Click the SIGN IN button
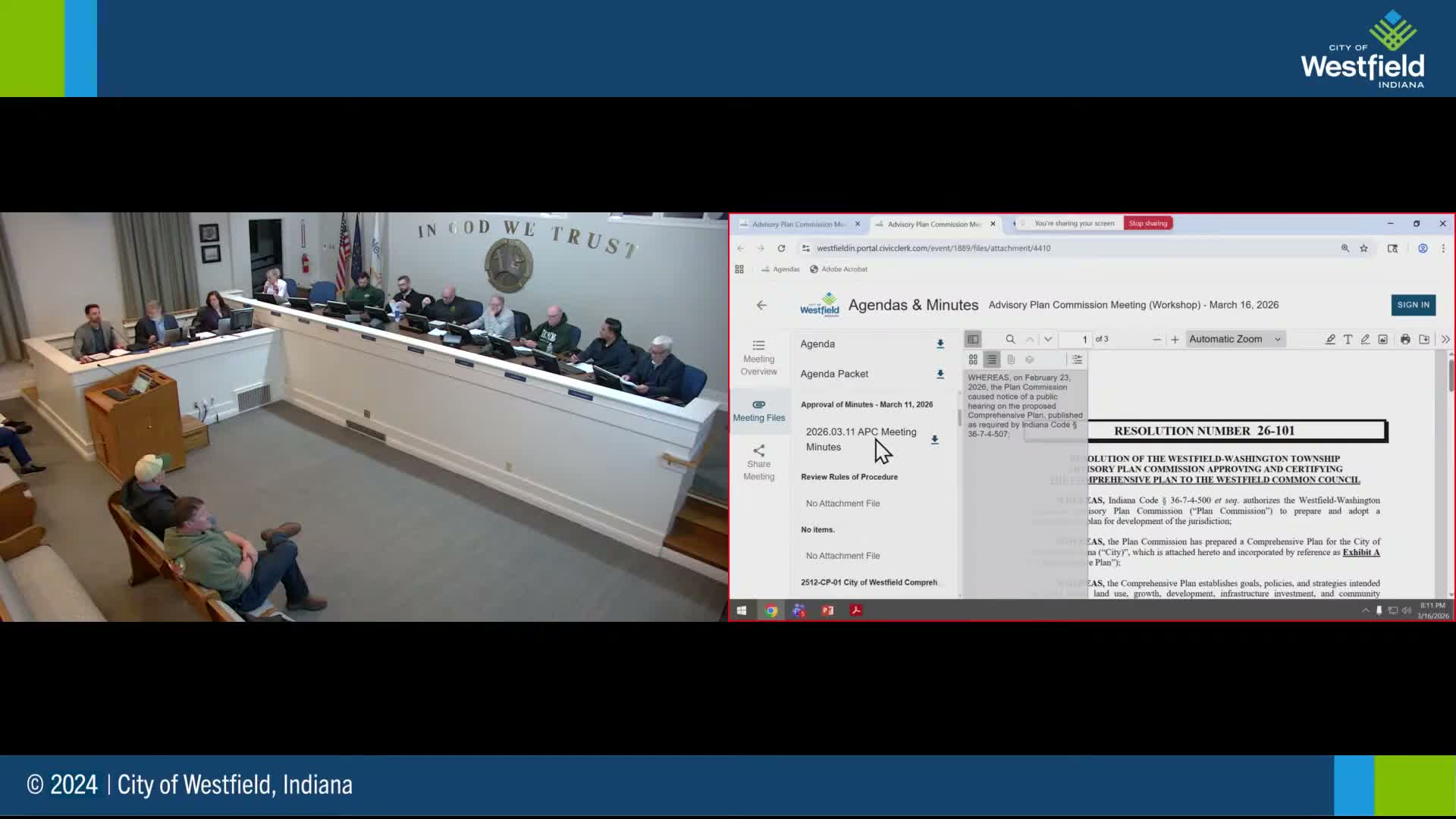1456x819 pixels. click(x=1413, y=305)
